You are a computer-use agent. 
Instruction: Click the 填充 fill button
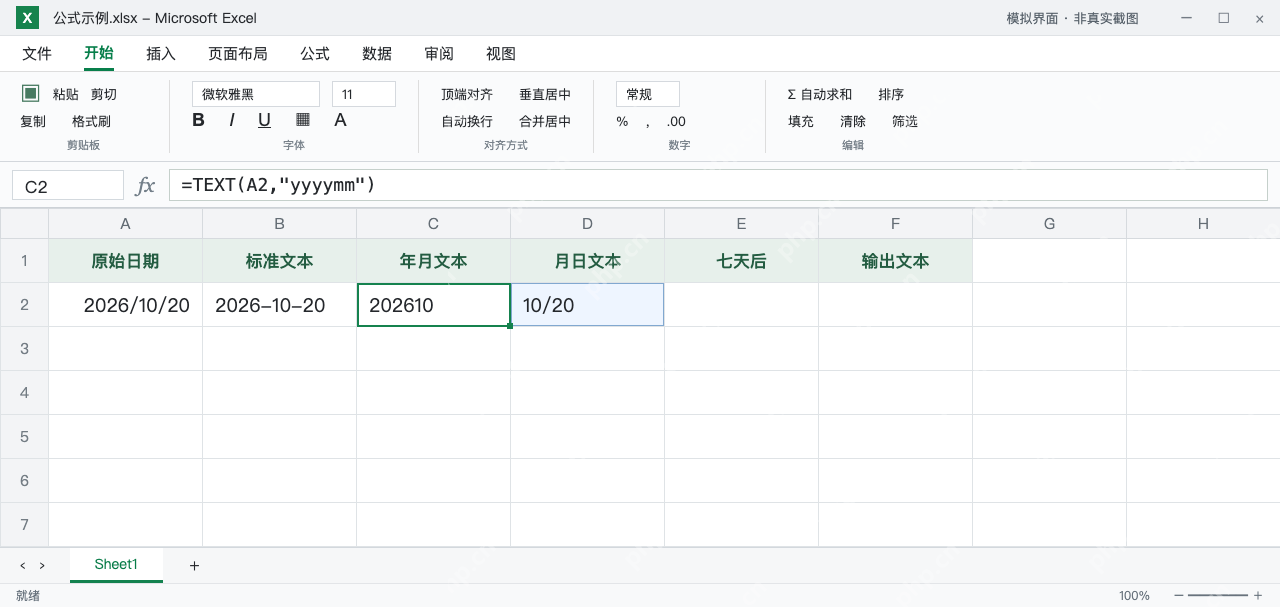click(x=801, y=121)
